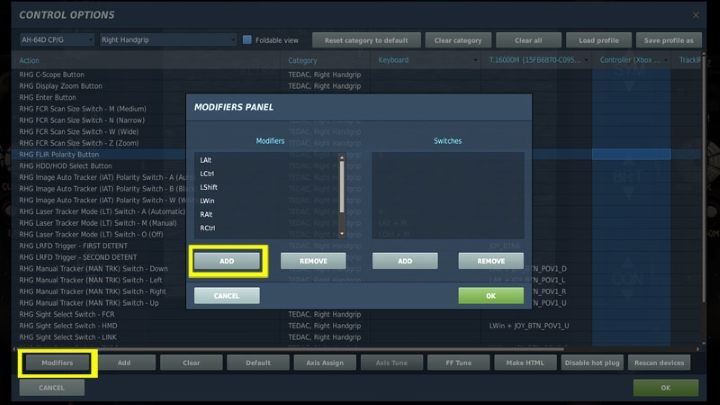Click the Clear all button

[x=528, y=40]
